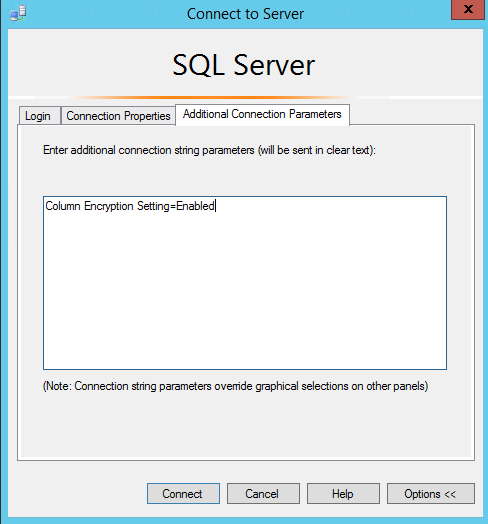Place cursor on the word Enabled

[x=195, y=206]
